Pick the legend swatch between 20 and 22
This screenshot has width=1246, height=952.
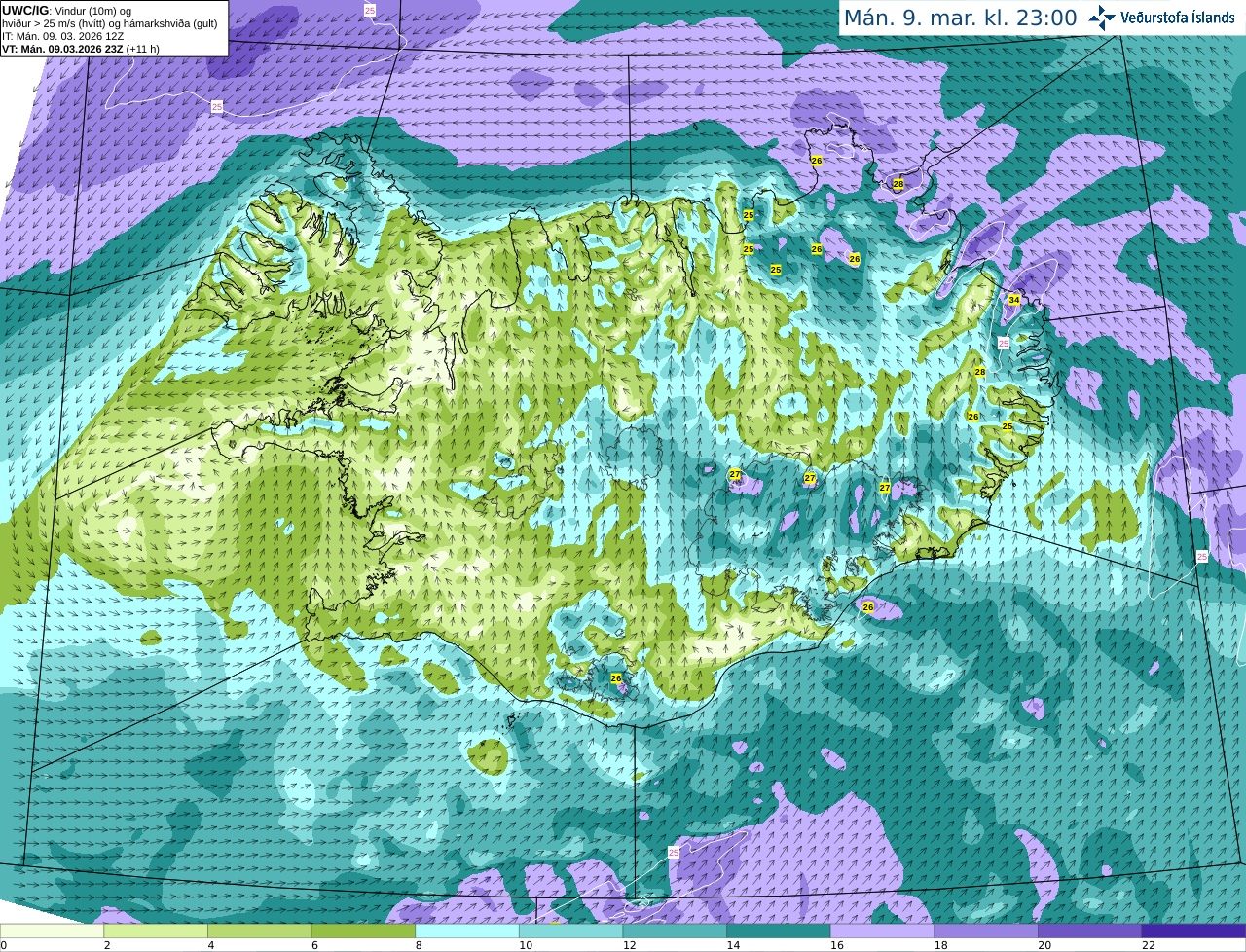point(1090,932)
